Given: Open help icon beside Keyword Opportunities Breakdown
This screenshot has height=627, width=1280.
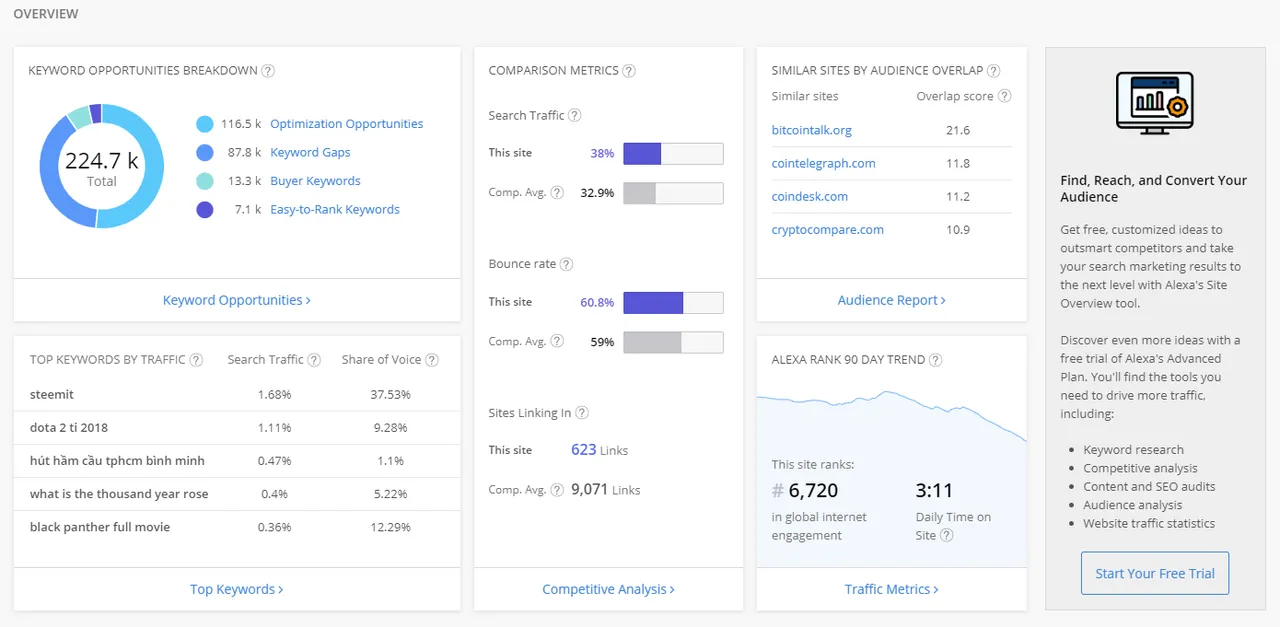Looking at the screenshot, I should click(268, 71).
